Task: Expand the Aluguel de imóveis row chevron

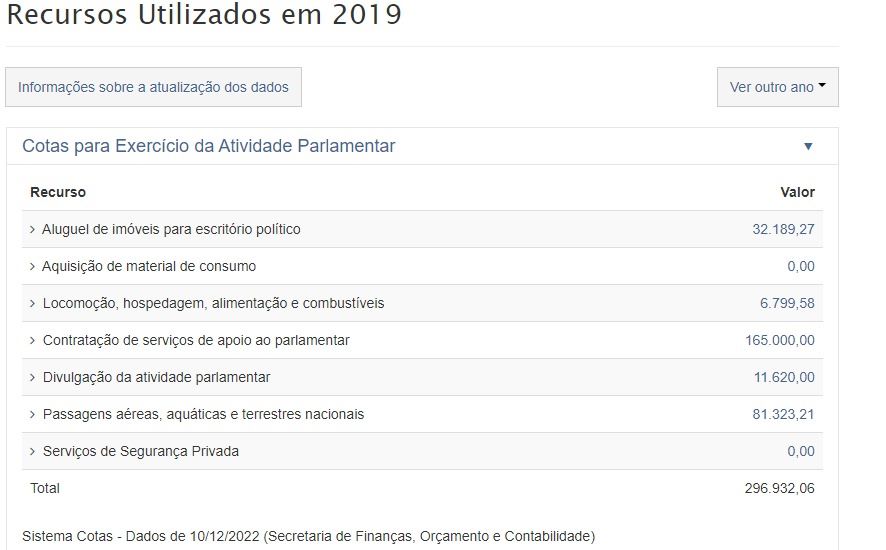Action: click(32, 230)
